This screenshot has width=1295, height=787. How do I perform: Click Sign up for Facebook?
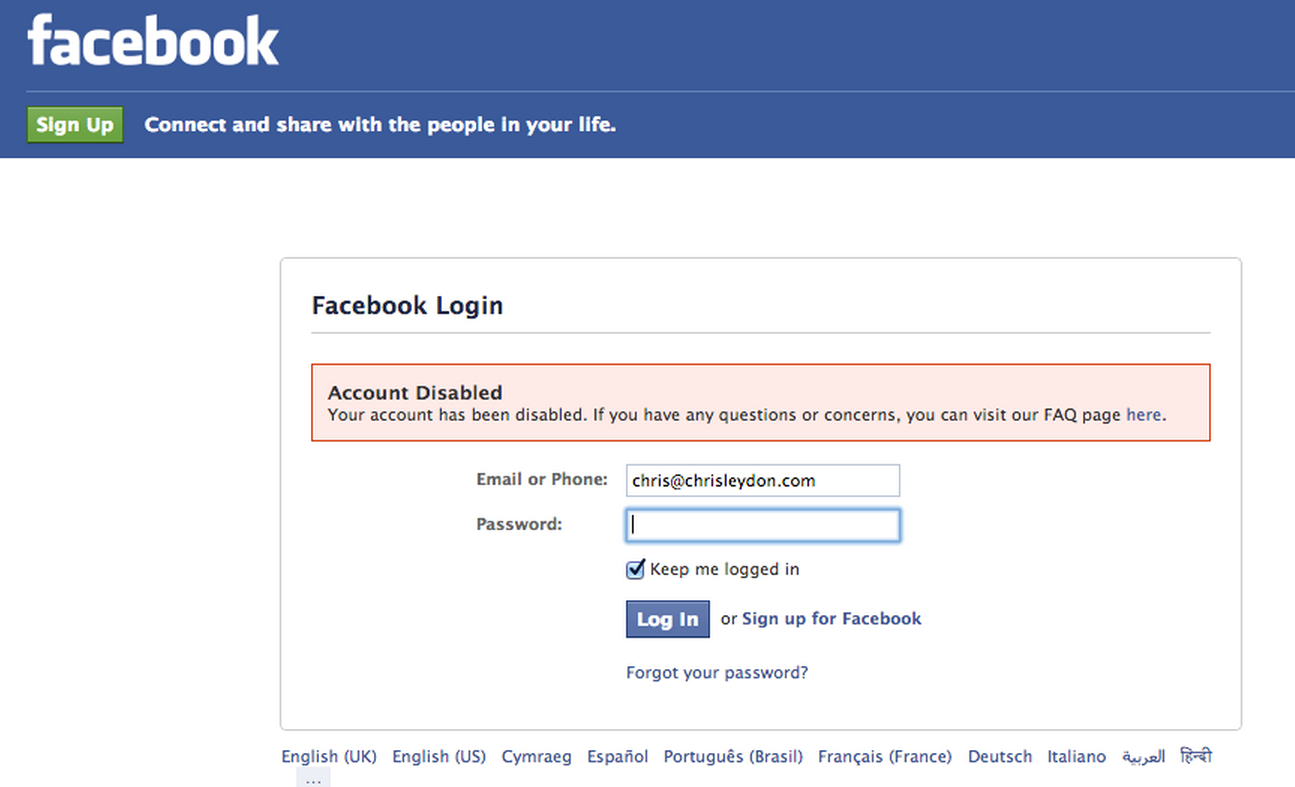(831, 618)
